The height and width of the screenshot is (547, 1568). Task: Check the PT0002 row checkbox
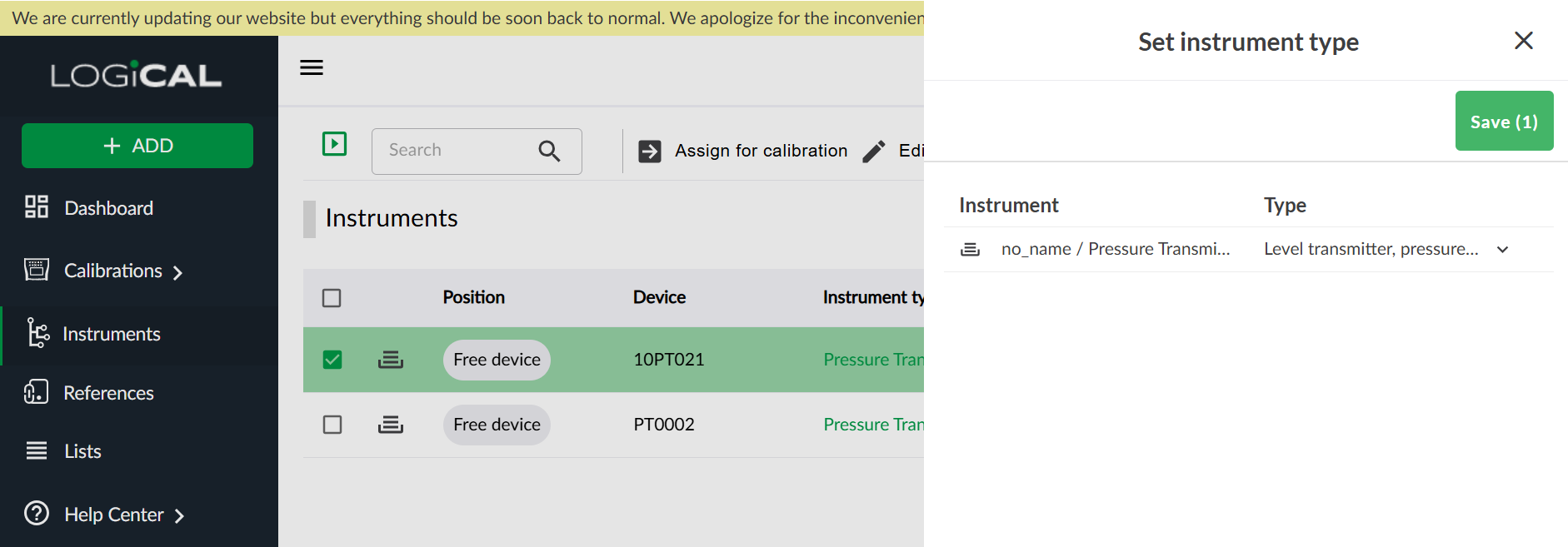click(x=332, y=425)
